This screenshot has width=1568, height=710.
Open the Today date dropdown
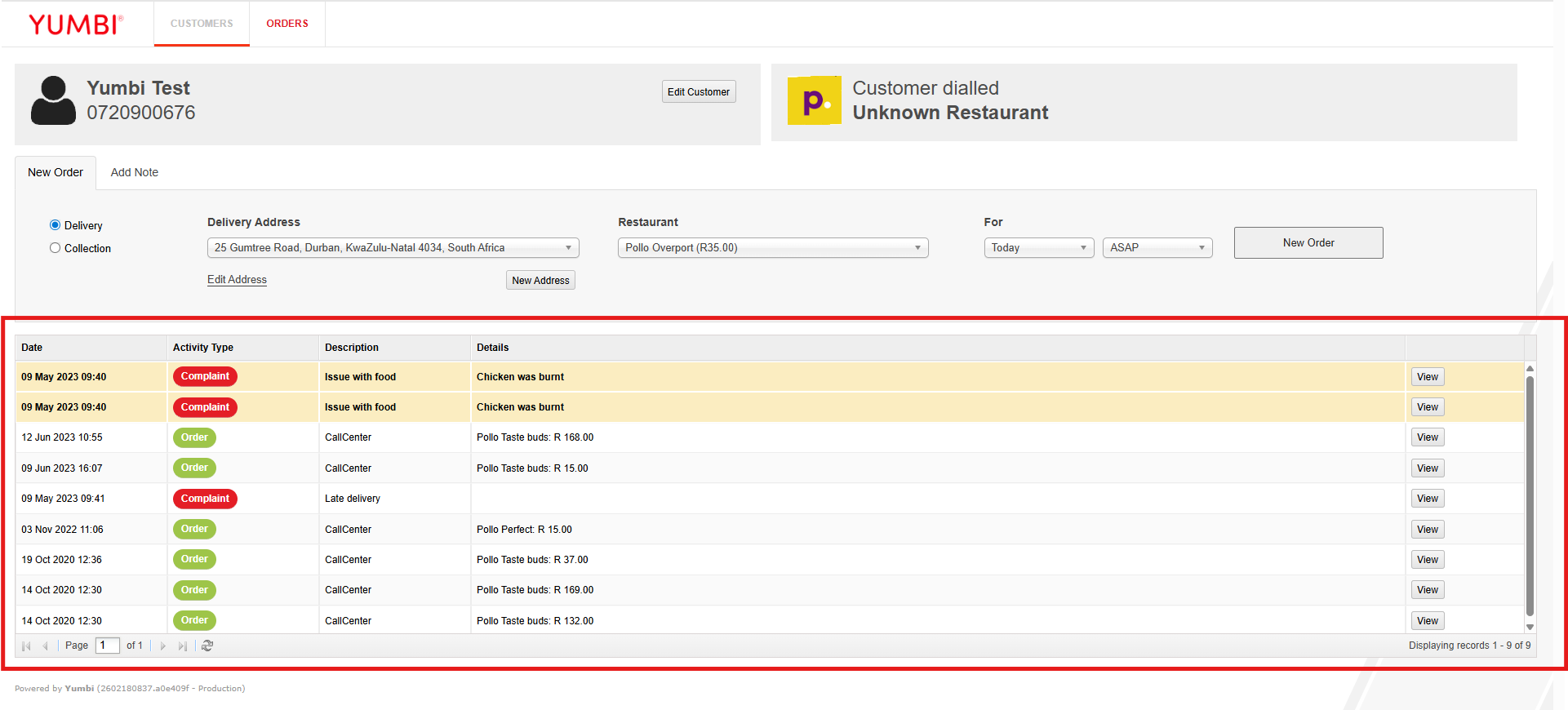[x=1038, y=248]
